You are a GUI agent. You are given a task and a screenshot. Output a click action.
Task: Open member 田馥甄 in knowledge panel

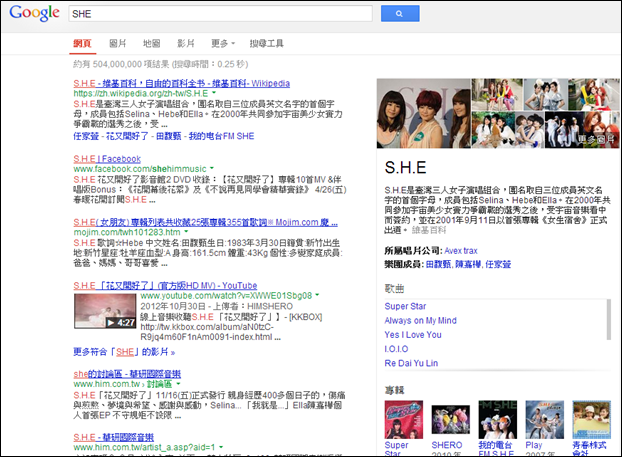[x=438, y=264]
